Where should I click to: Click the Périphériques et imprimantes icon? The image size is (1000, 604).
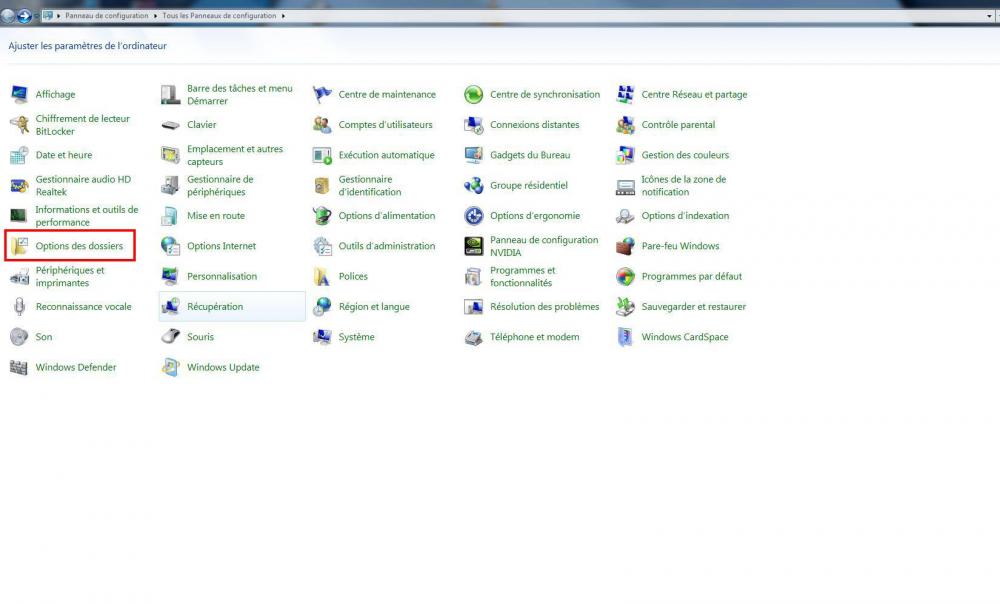[19, 276]
